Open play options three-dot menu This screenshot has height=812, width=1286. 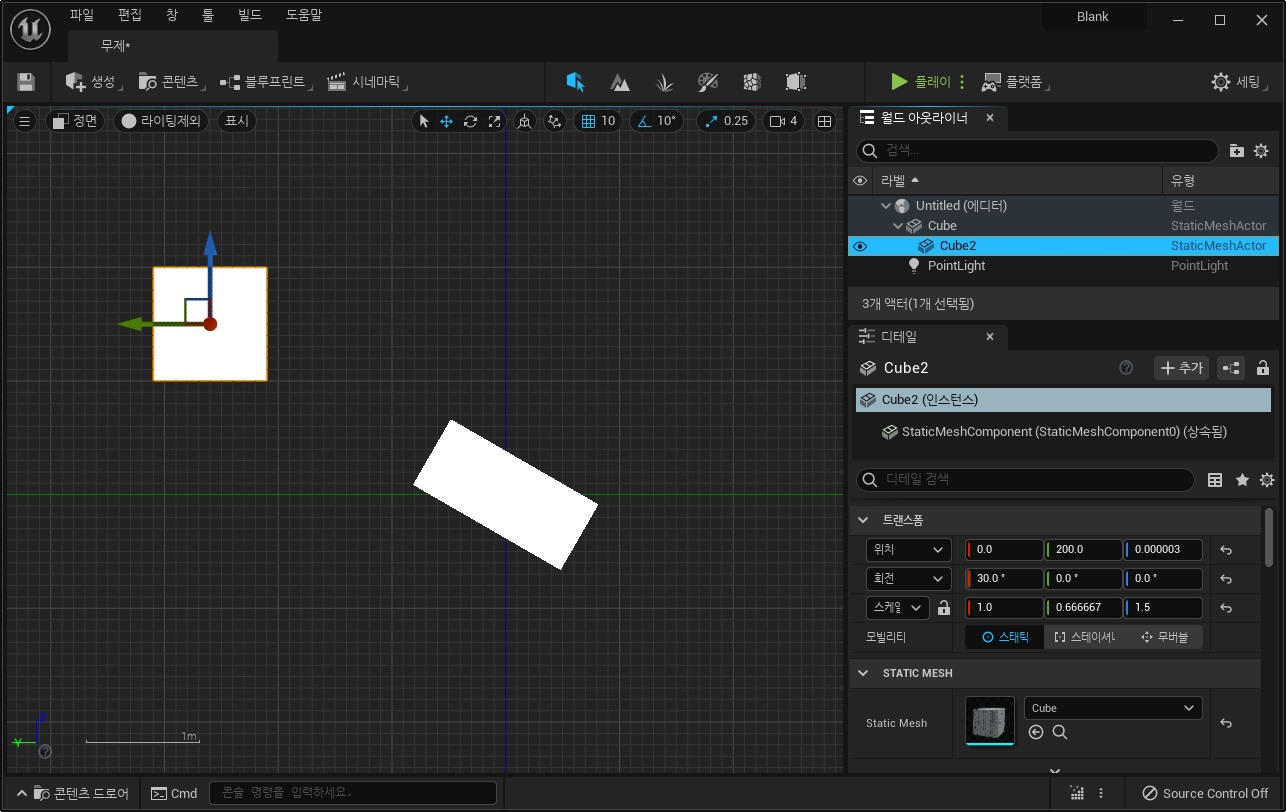click(x=962, y=82)
